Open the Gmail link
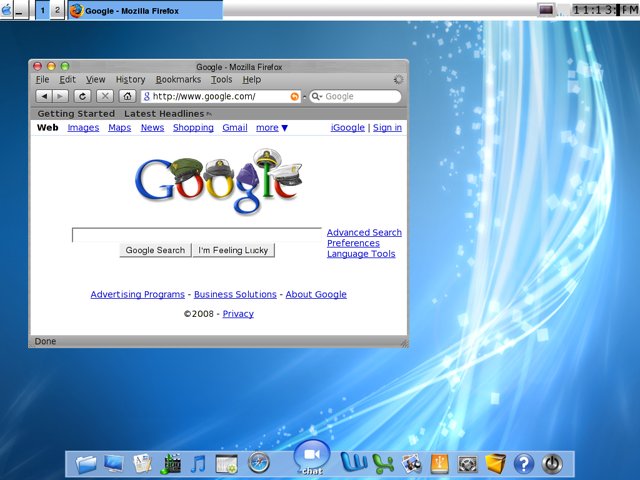 (x=235, y=128)
